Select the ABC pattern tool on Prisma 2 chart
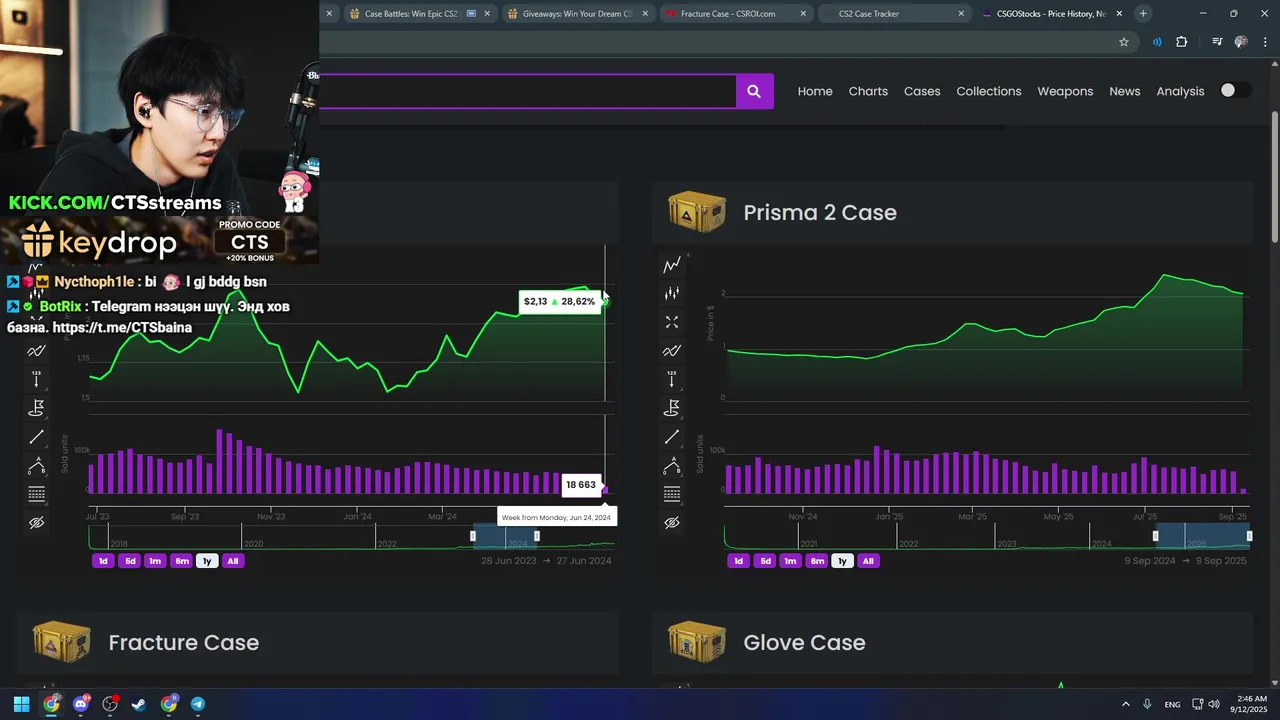 click(x=672, y=466)
